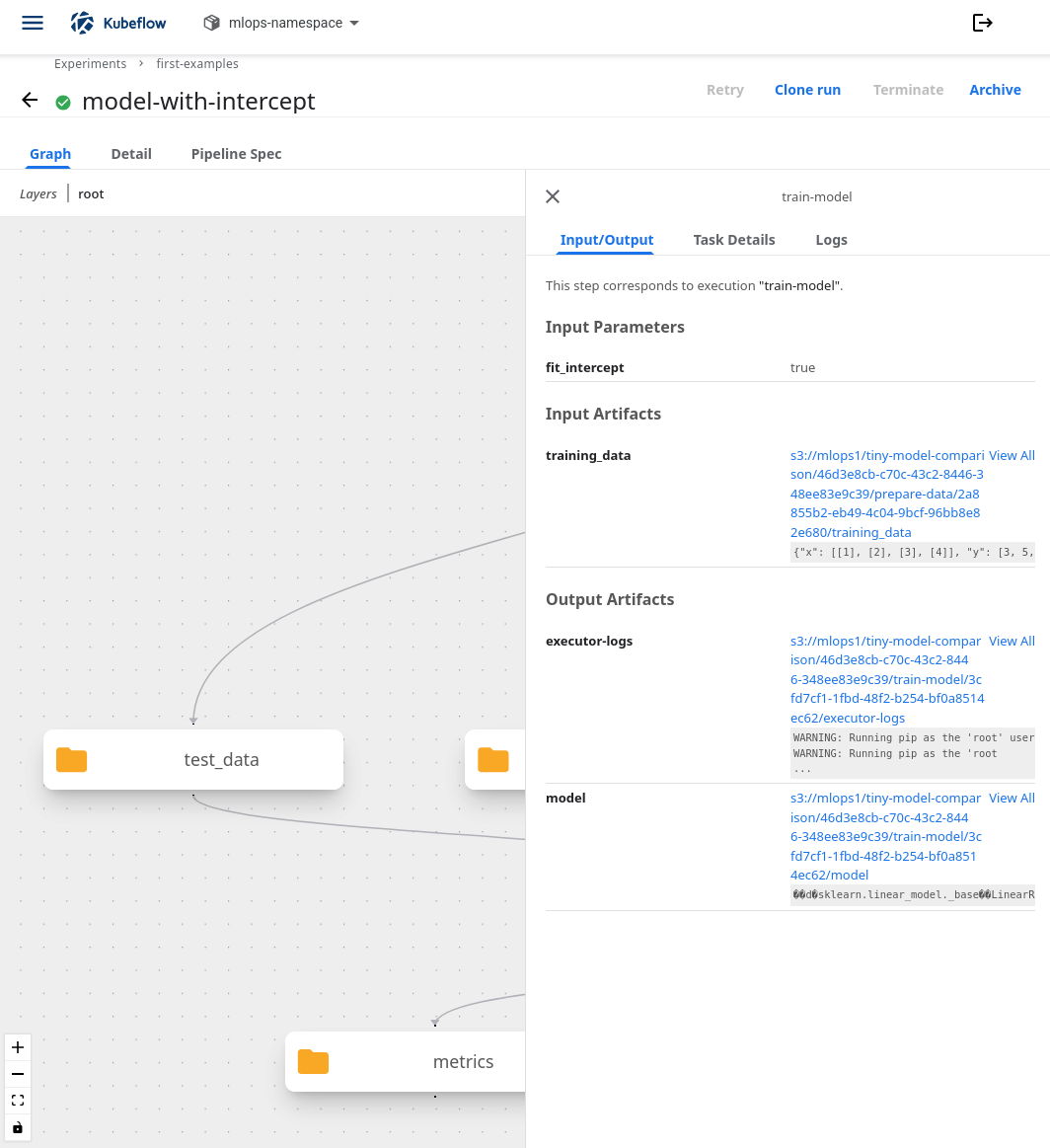This screenshot has height=1148, width=1050.
Task: Click the training_data JSON preview
Action: pyautogui.click(x=913, y=552)
